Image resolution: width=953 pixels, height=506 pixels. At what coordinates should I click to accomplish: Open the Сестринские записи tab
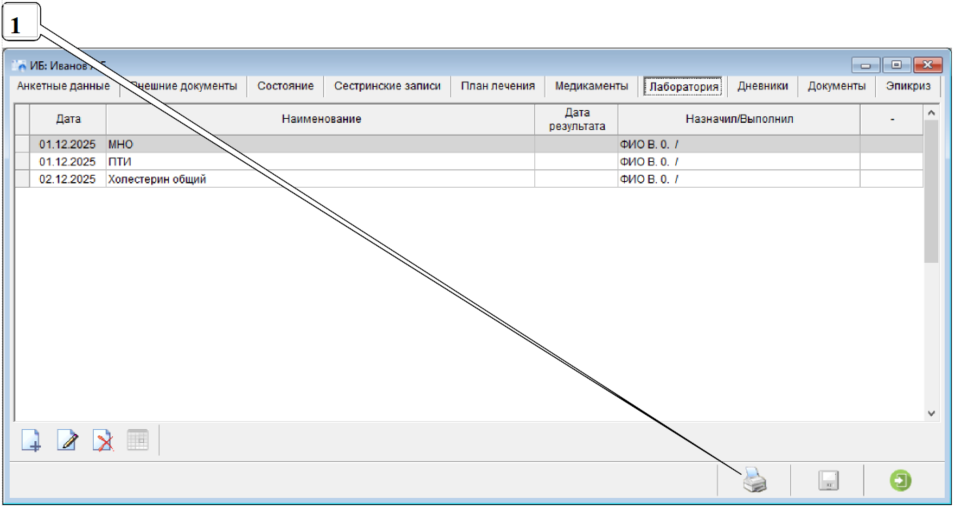click(x=387, y=87)
